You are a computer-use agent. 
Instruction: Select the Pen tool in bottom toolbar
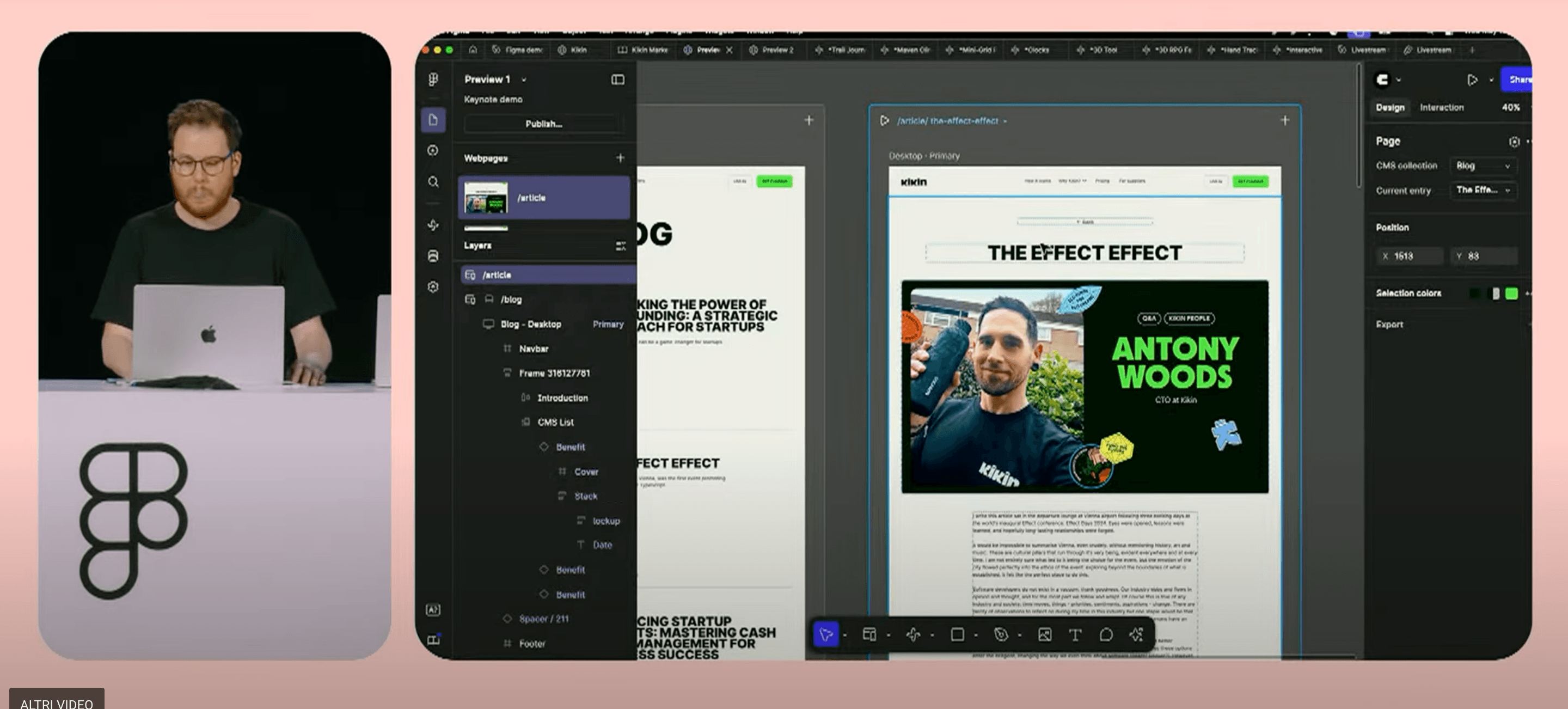pos(1001,635)
